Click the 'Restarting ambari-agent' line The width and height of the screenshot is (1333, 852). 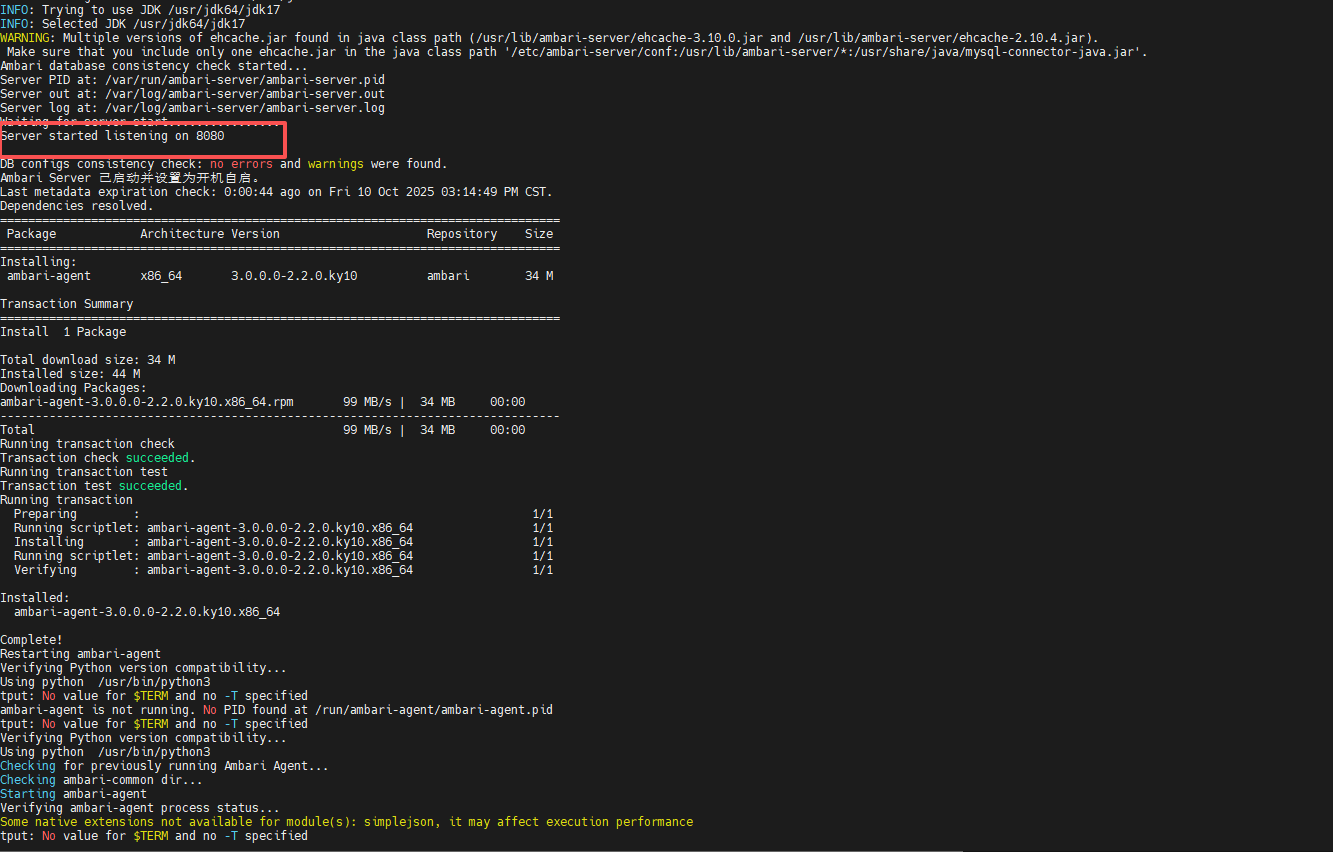pyautogui.click(x=80, y=654)
